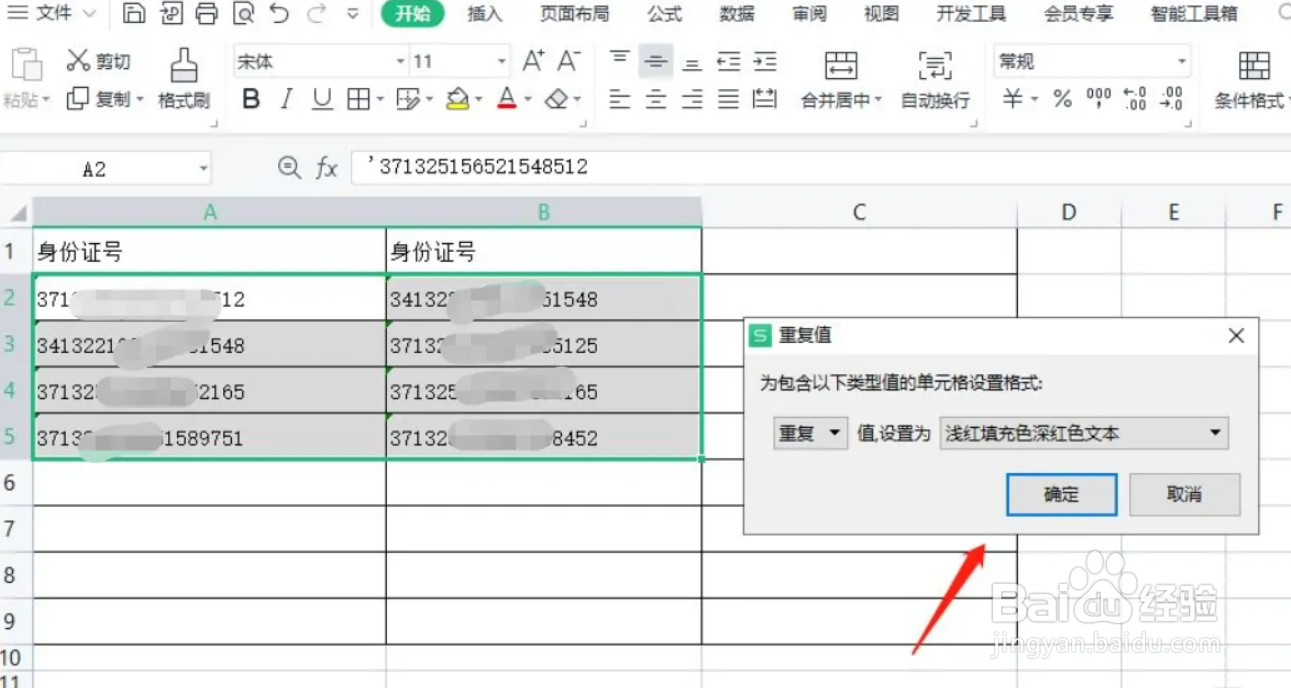Image resolution: width=1291 pixels, height=688 pixels.
Task: Click the Print icon
Action: coord(207,13)
